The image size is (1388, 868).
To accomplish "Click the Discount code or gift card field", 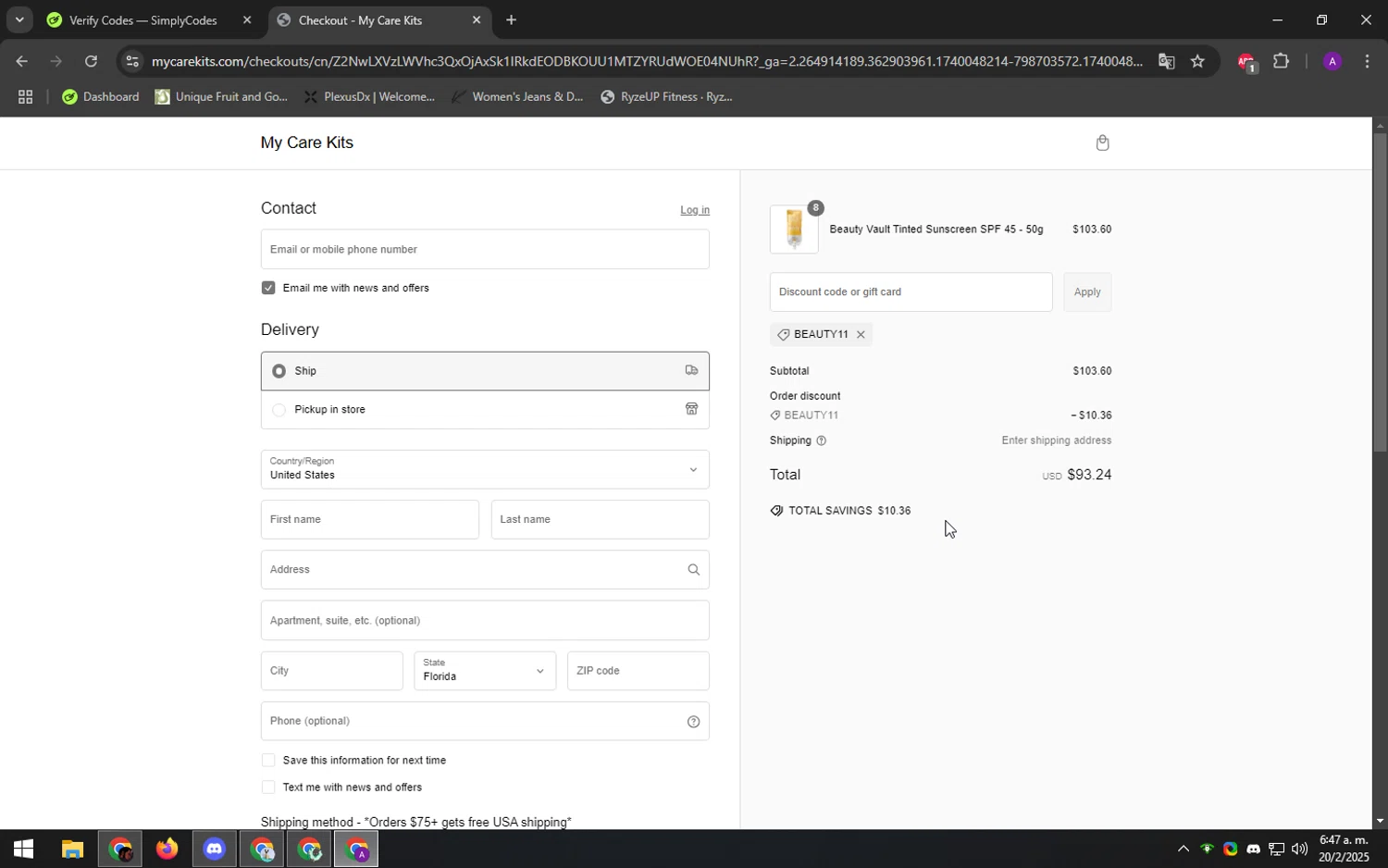I will (x=911, y=292).
